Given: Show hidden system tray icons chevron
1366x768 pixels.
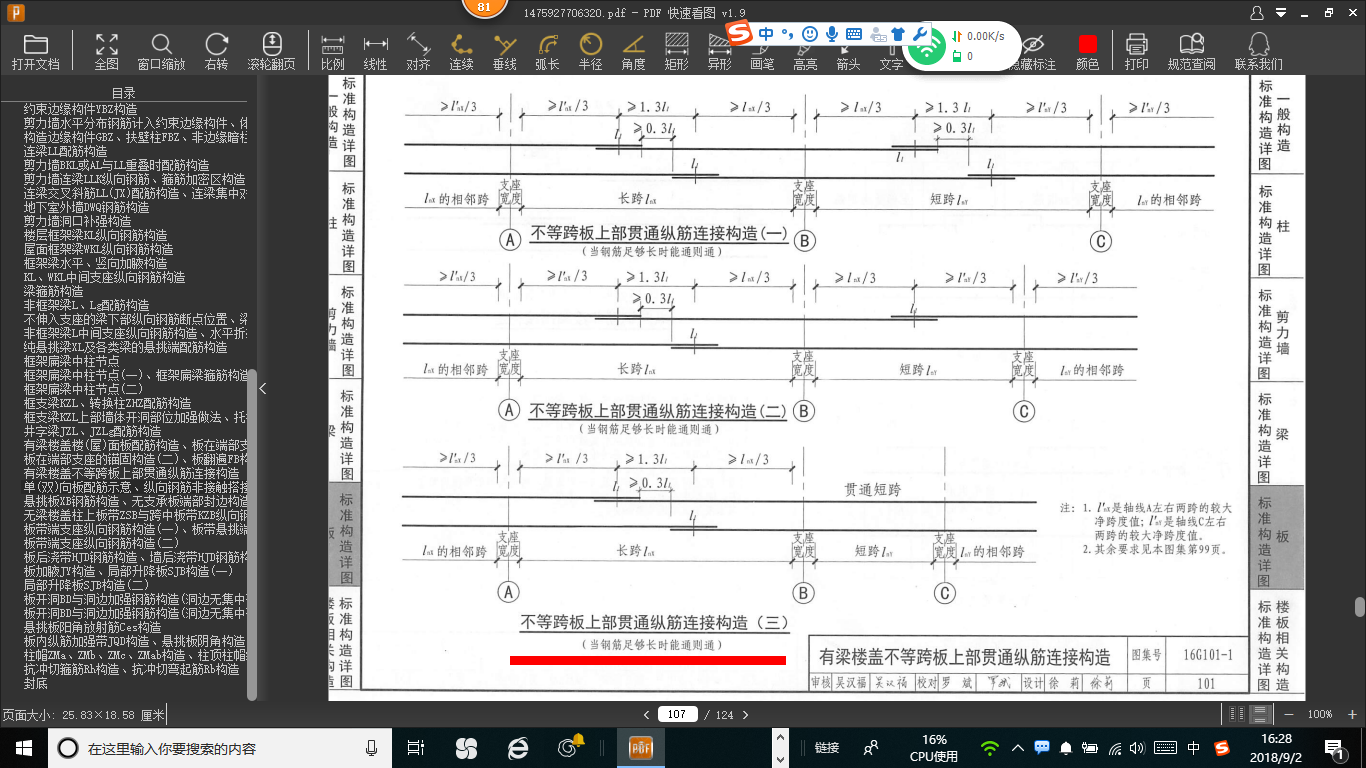Looking at the screenshot, I should click(x=1019, y=747).
